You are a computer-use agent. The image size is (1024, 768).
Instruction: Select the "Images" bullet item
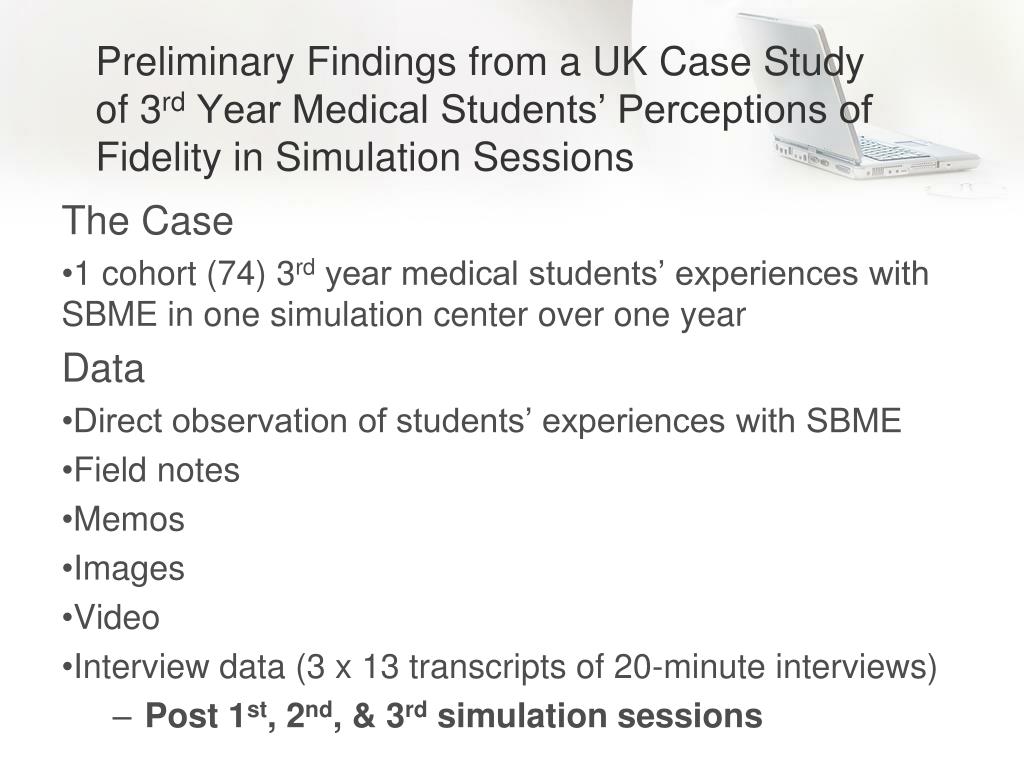[124, 569]
